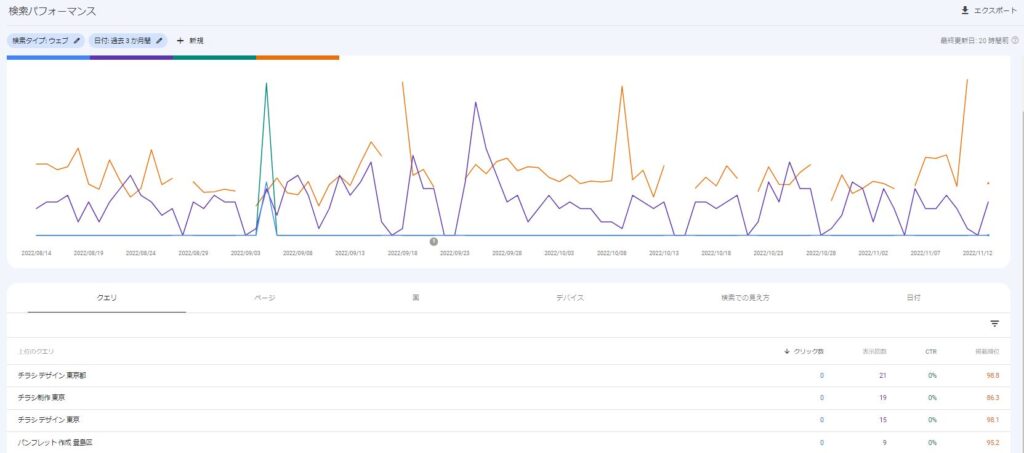Select the query チラシ デザイン 東京都
The height and width of the screenshot is (453, 1024).
[x=52, y=375]
